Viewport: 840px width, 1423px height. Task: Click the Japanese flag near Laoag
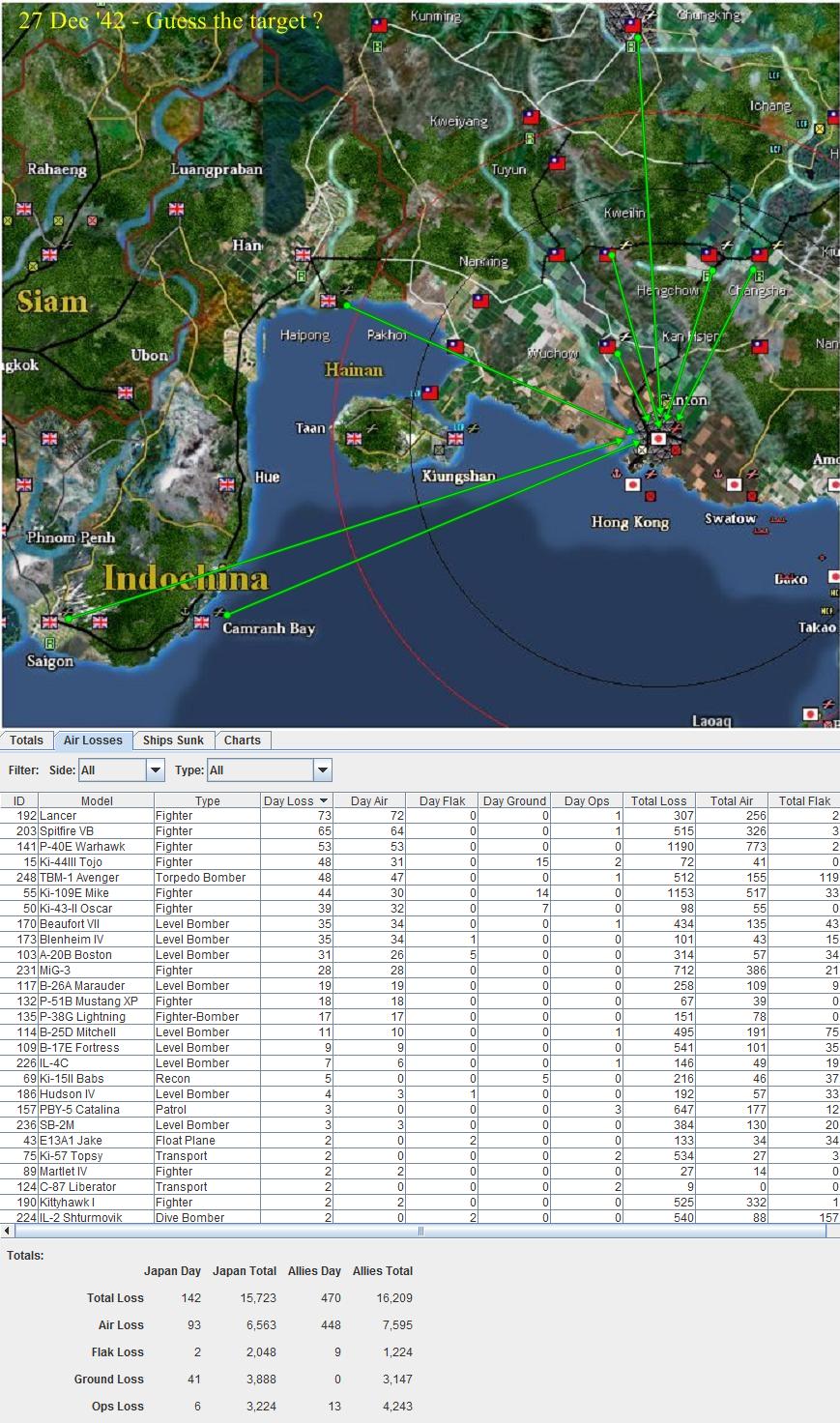point(810,714)
